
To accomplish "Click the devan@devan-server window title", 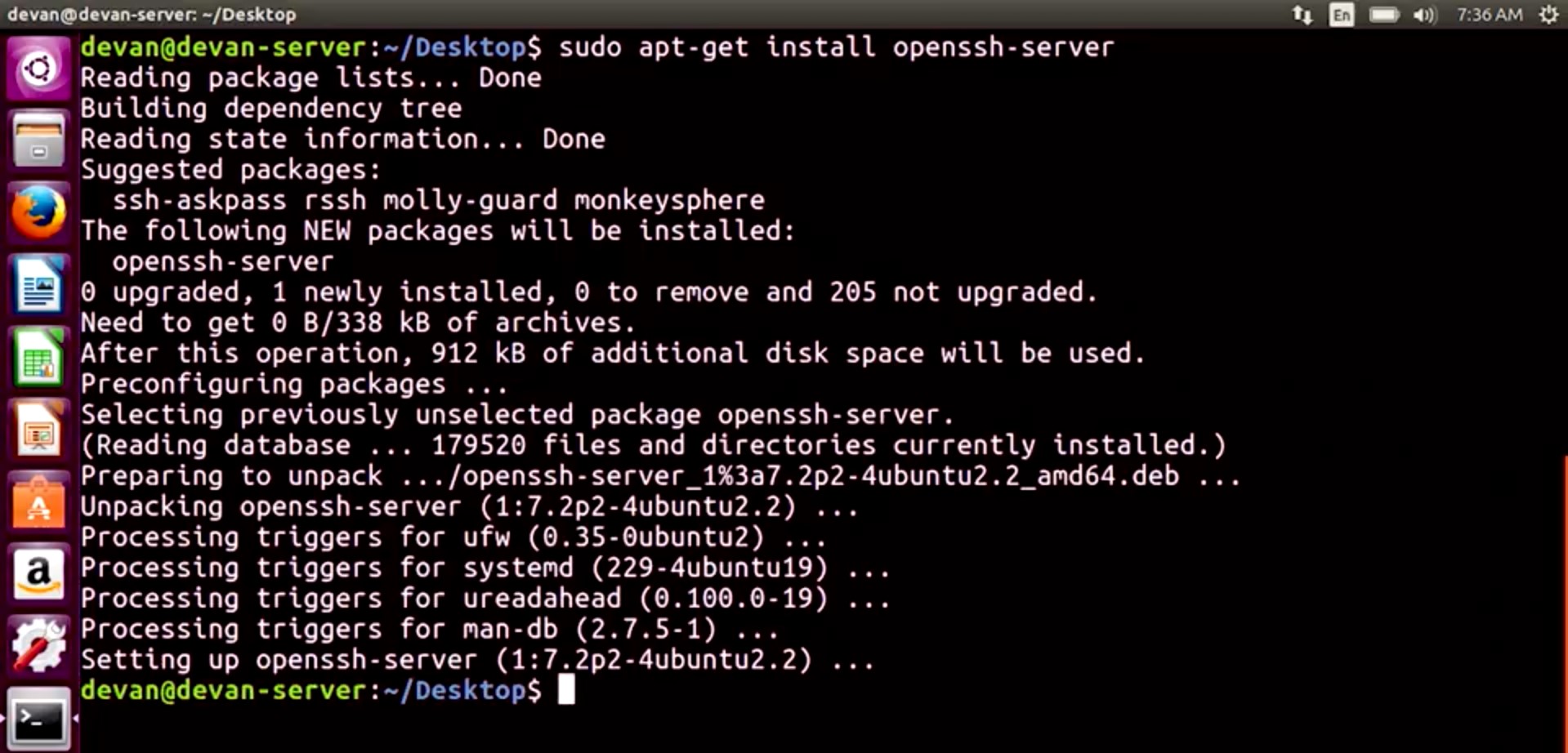I will [152, 14].
